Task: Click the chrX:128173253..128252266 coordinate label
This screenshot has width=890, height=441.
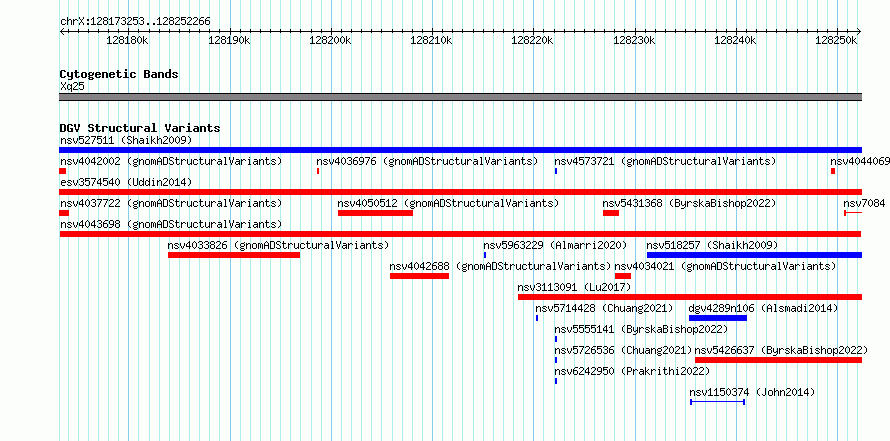Action: (x=135, y=22)
